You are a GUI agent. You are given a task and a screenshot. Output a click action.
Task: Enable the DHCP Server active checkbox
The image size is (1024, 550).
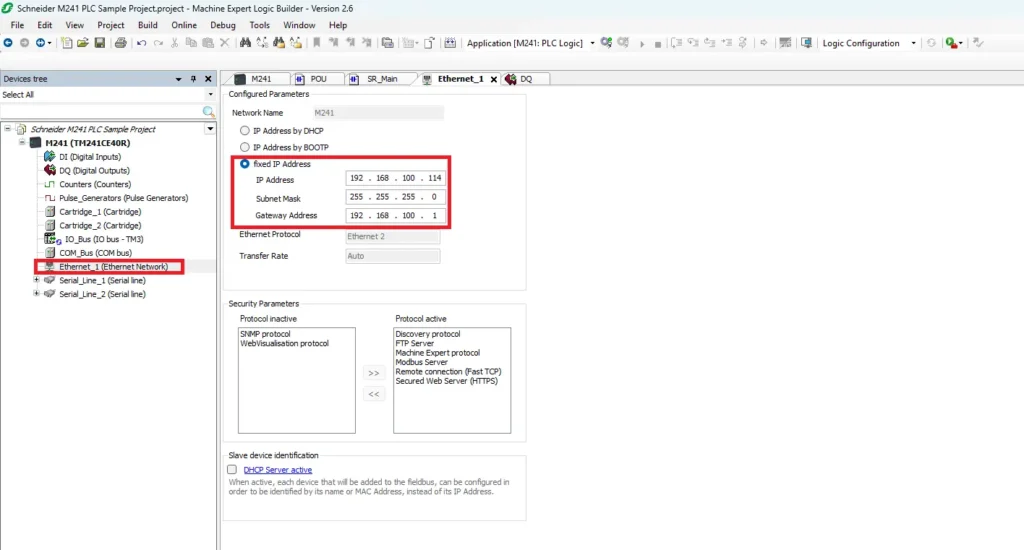point(232,470)
